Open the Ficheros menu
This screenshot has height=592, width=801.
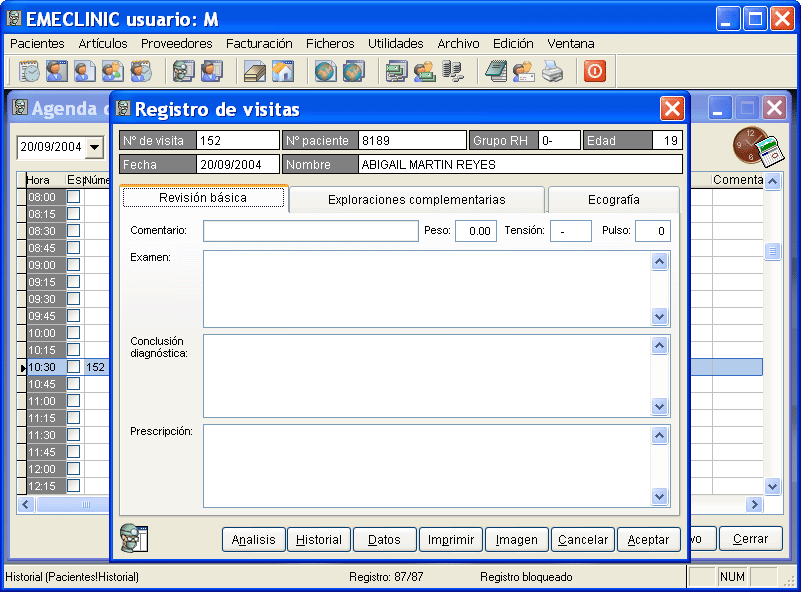(x=330, y=43)
